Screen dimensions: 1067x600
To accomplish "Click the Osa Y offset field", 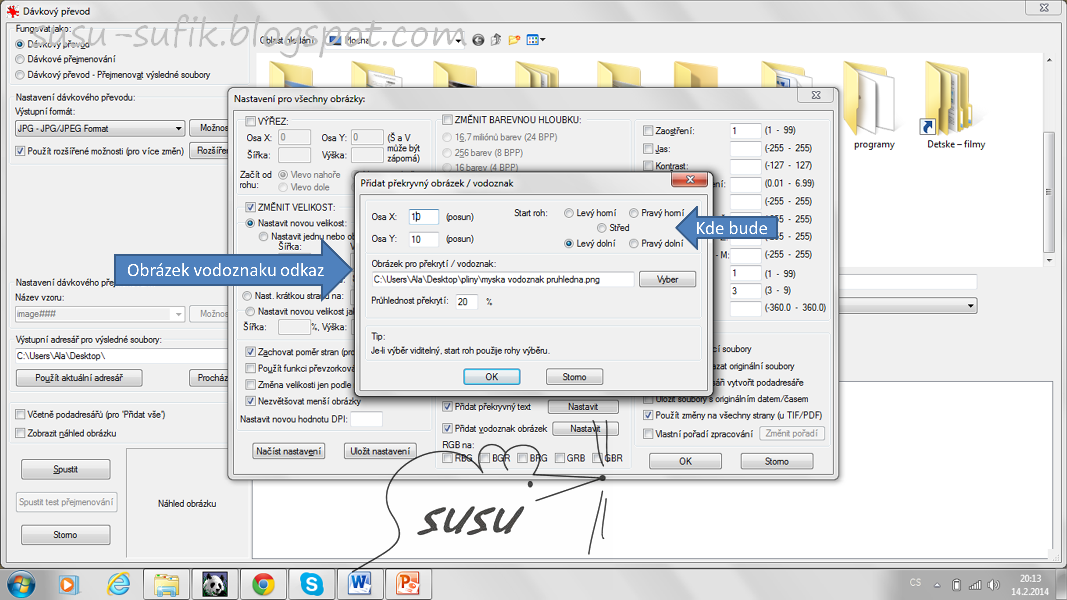I will (x=423, y=239).
